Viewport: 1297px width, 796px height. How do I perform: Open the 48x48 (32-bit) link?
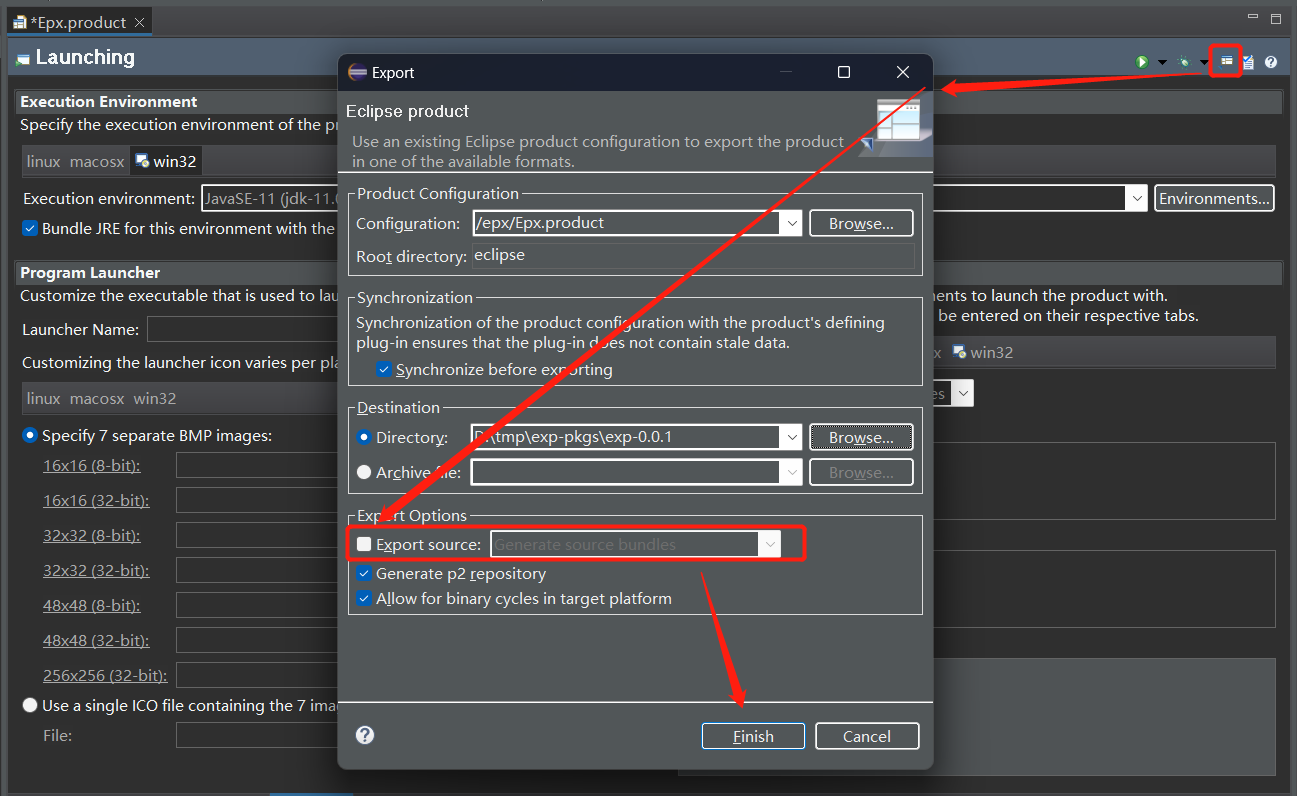click(96, 640)
